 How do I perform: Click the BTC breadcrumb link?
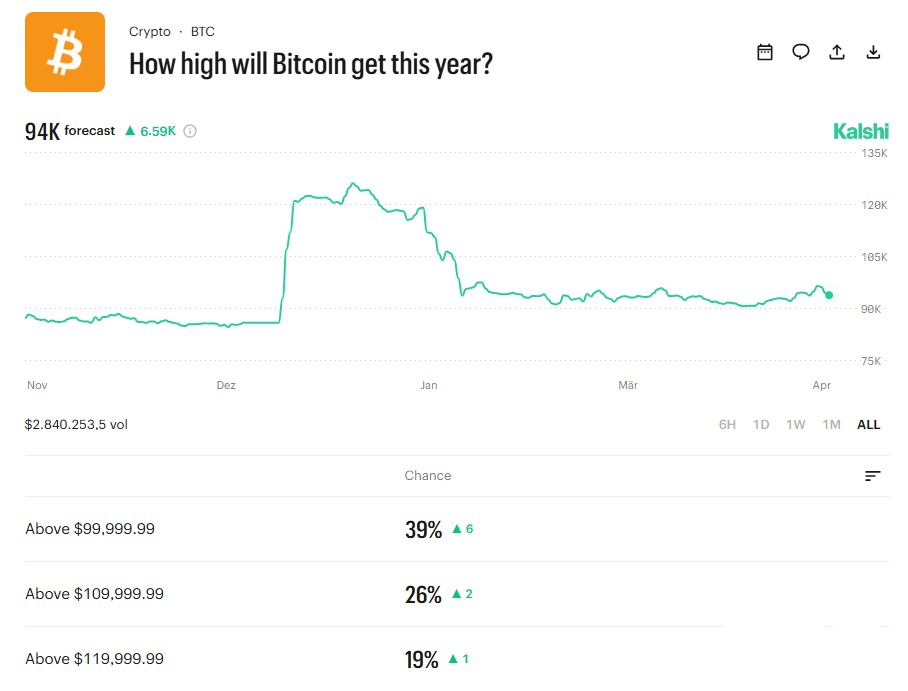click(203, 32)
